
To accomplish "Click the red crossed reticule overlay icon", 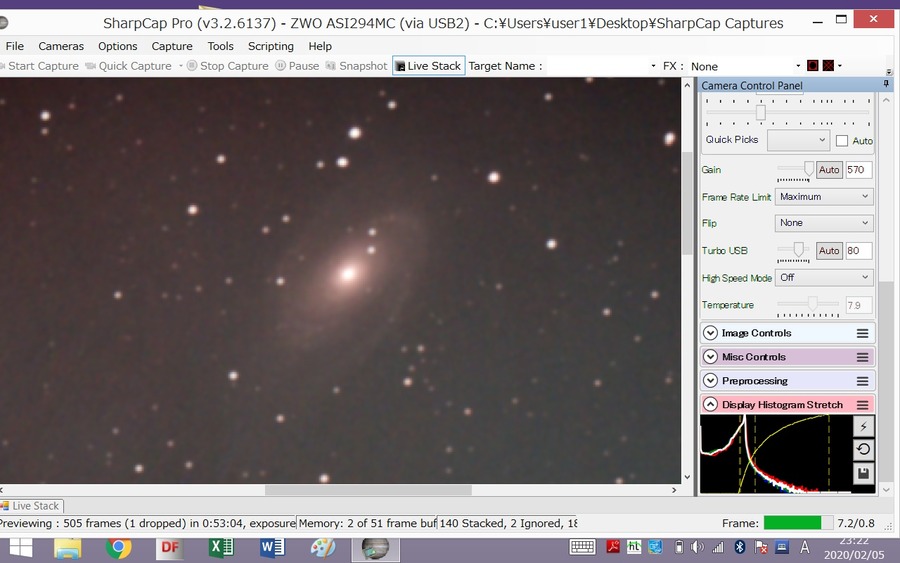I will [828, 65].
